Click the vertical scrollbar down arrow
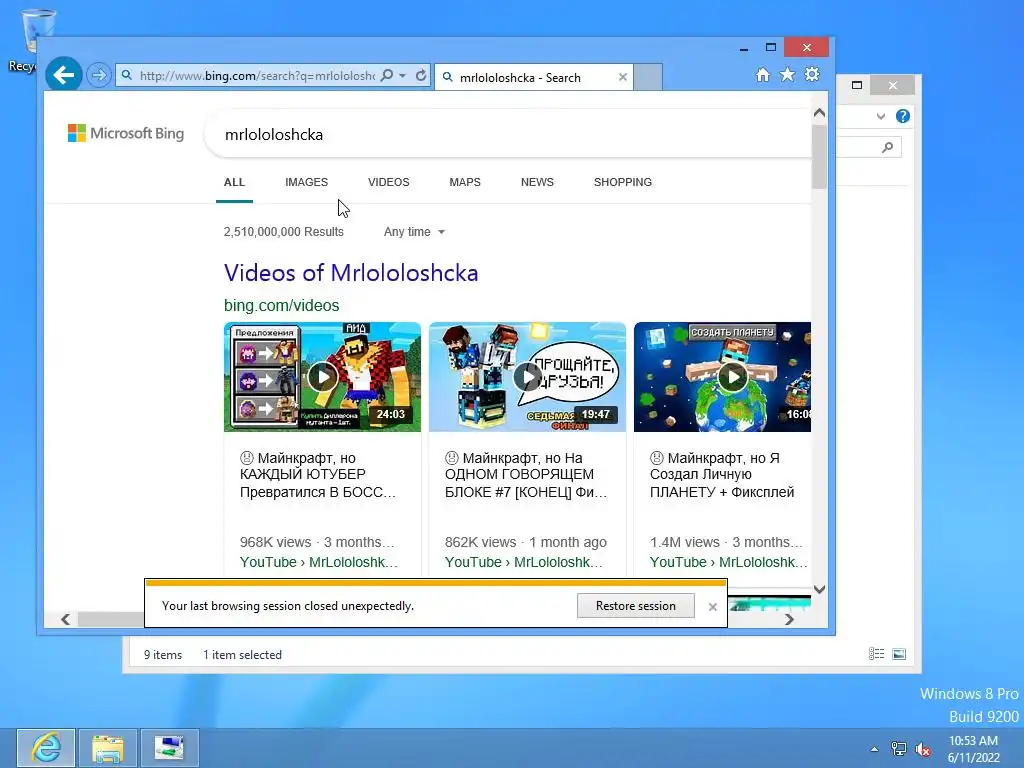Screen dimensions: 1024x768 click(x=819, y=589)
